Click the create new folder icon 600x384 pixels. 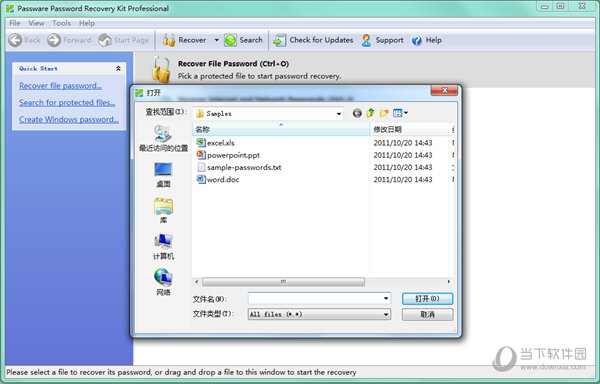(x=384, y=113)
